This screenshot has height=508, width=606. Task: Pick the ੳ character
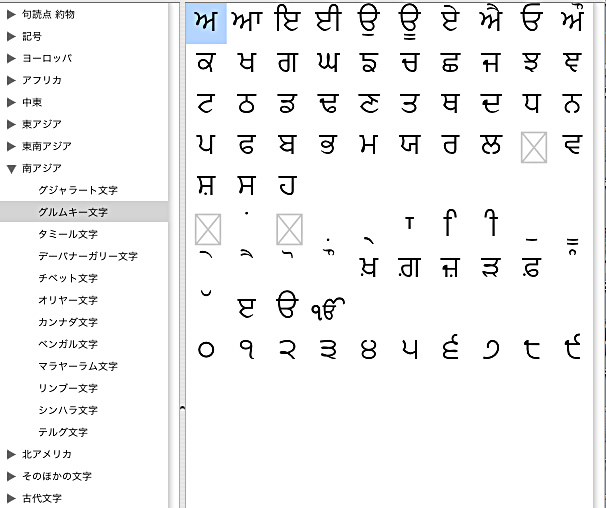(288, 305)
